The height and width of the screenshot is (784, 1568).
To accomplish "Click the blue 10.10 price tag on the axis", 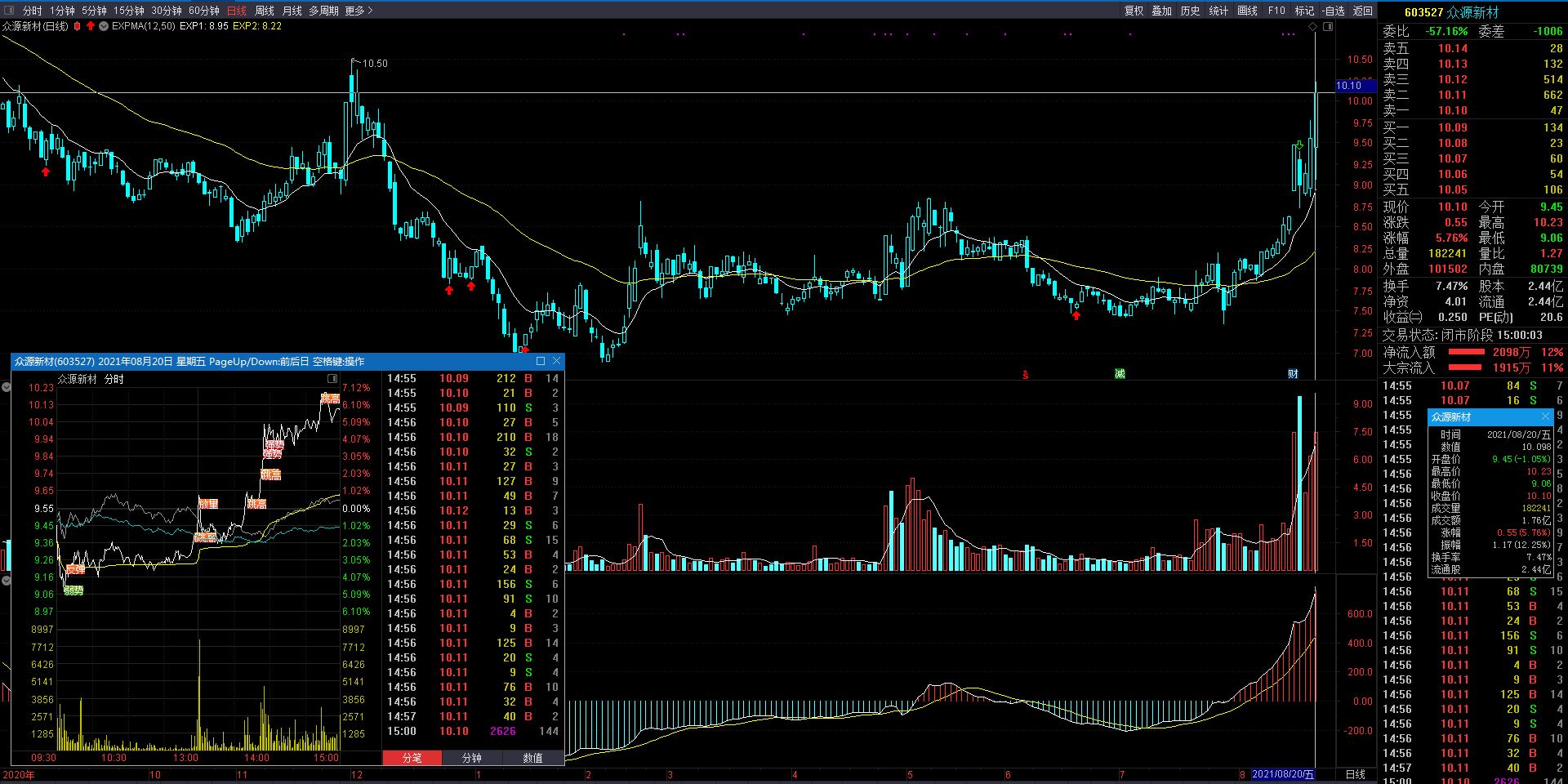I will pyautogui.click(x=1355, y=85).
